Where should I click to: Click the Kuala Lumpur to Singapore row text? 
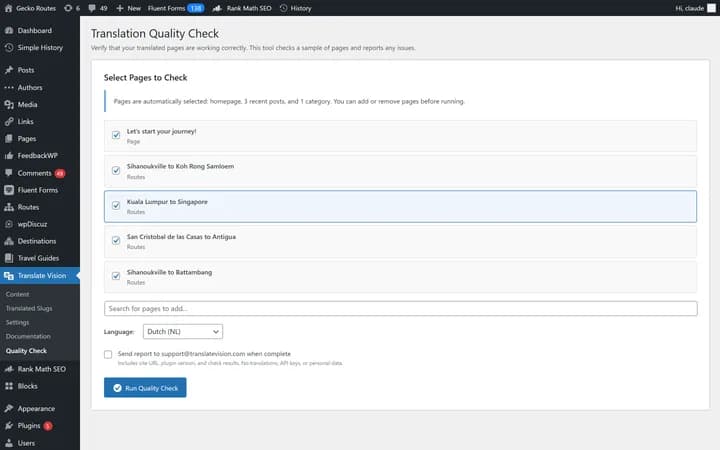coord(167,202)
